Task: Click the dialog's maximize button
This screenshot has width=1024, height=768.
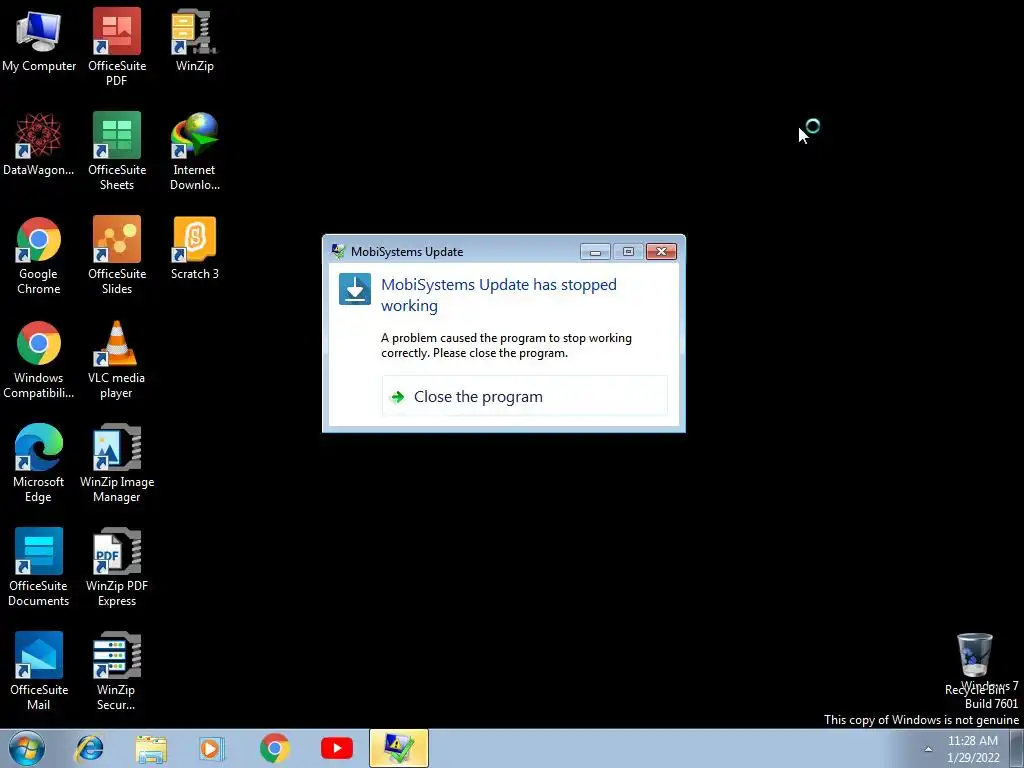Action: click(x=628, y=251)
